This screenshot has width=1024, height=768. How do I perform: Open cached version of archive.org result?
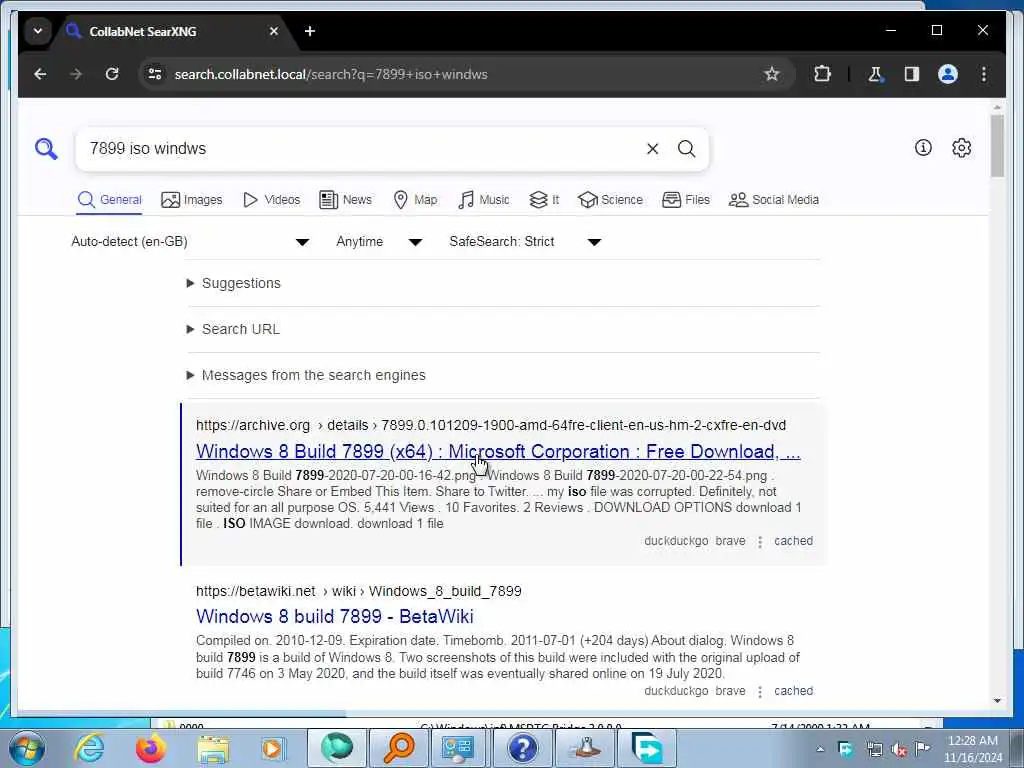tap(793, 541)
